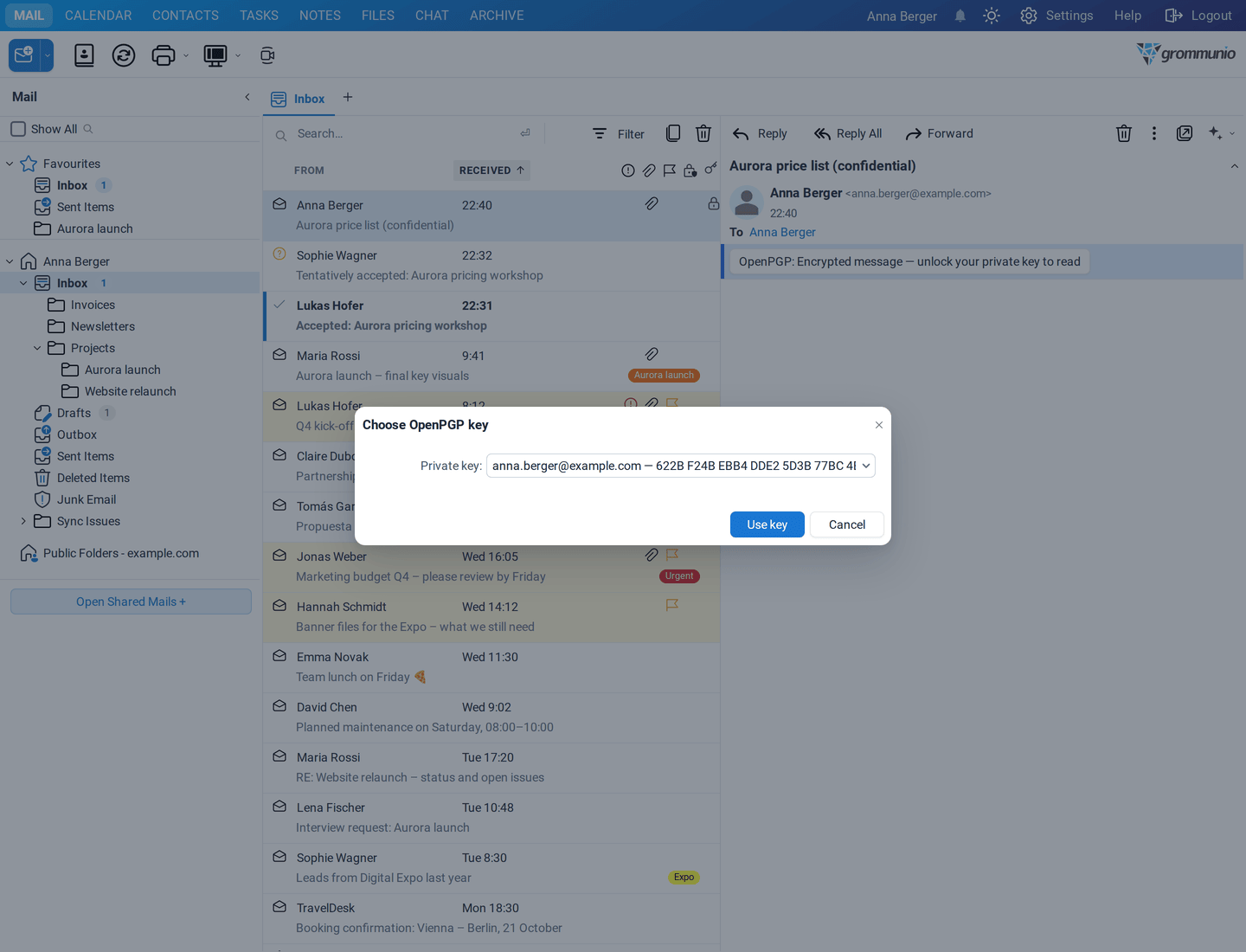Open the FILES tab
1246x952 pixels.
click(x=378, y=16)
